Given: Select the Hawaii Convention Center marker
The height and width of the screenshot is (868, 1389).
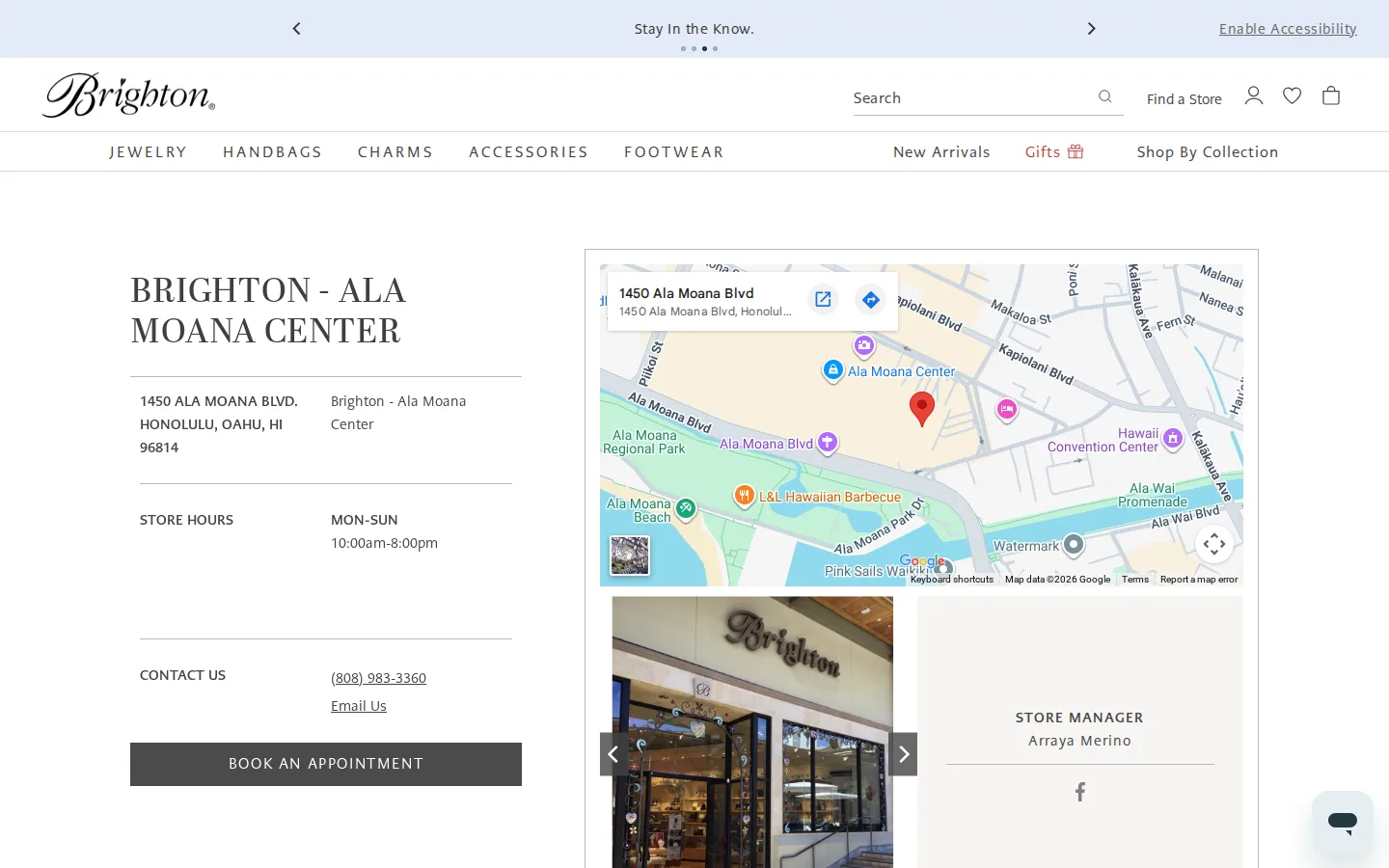Looking at the screenshot, I should 1173,439.
